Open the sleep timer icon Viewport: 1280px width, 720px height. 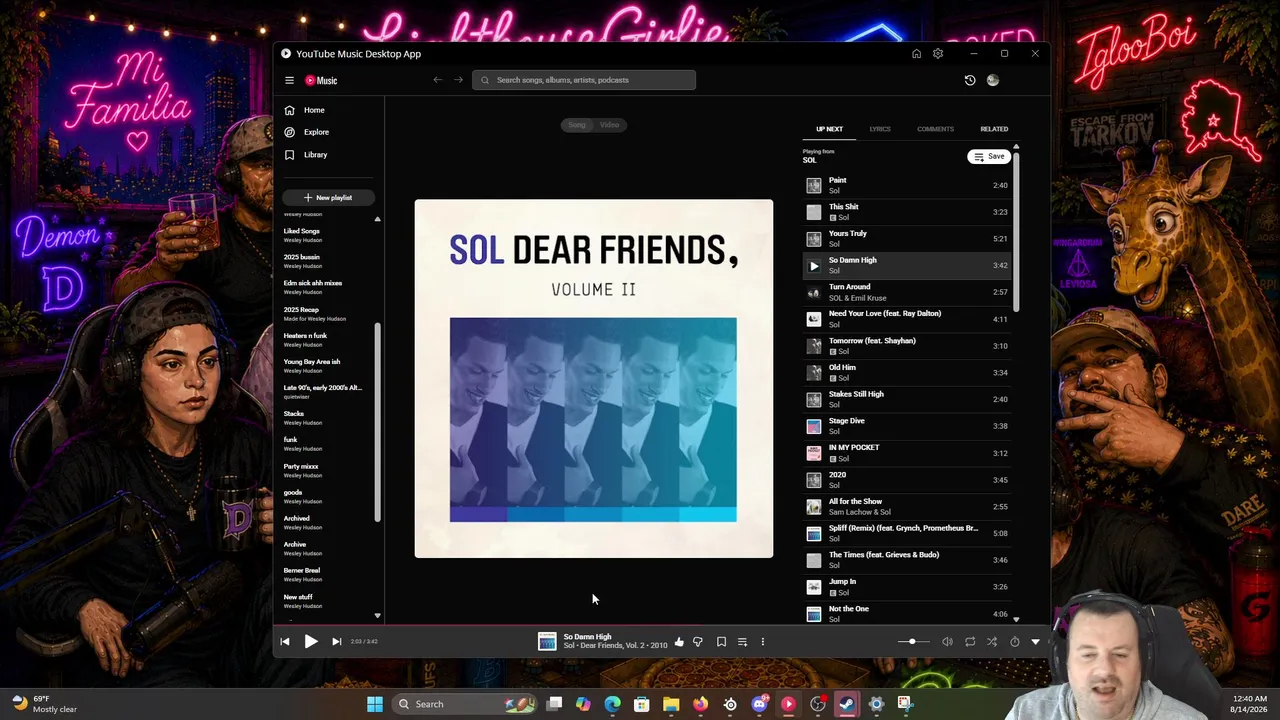tap(1015, 642)
